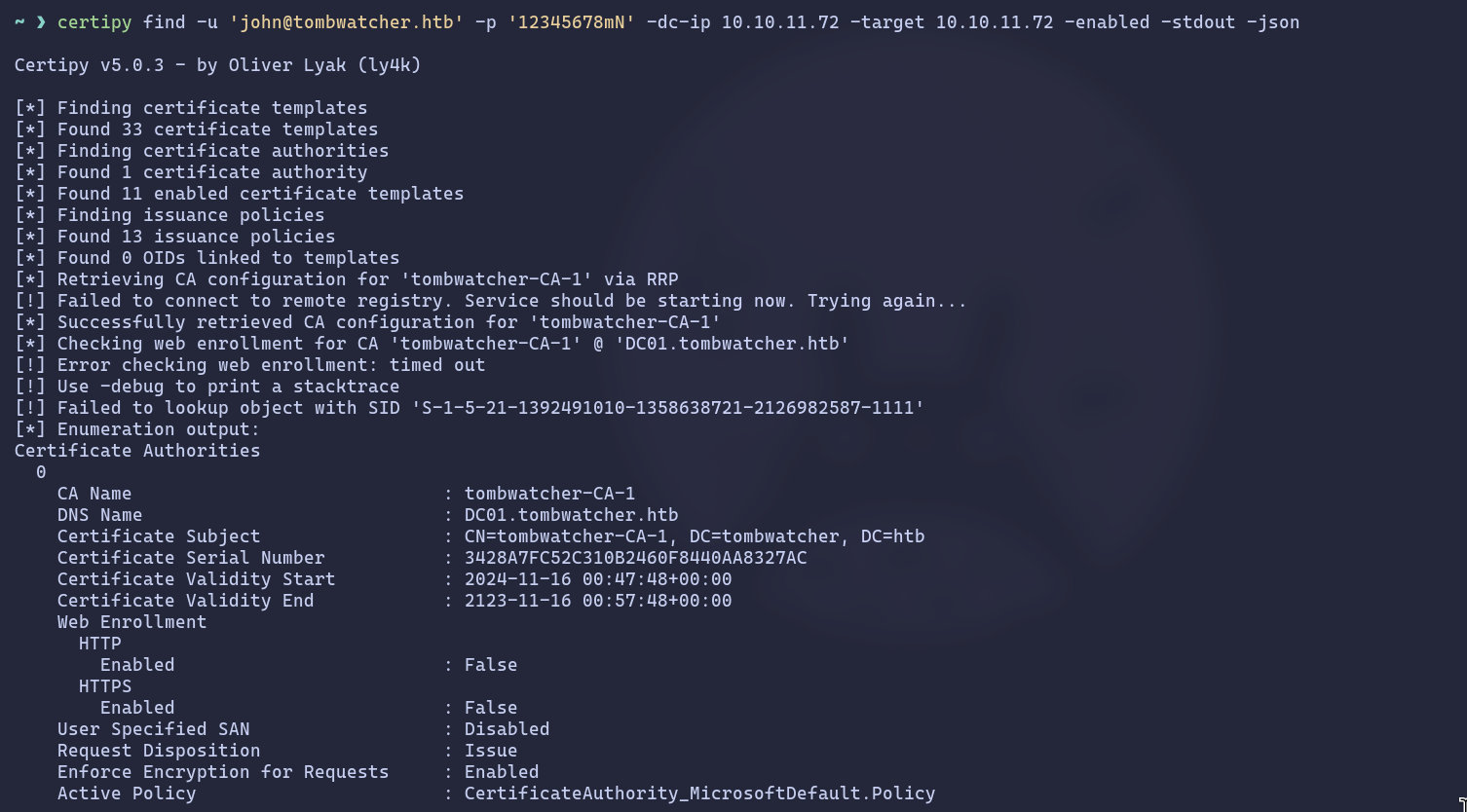Click the prompt arrow symbol
1467x812 pixels.
pyautogui.click(x=41, y=22)
